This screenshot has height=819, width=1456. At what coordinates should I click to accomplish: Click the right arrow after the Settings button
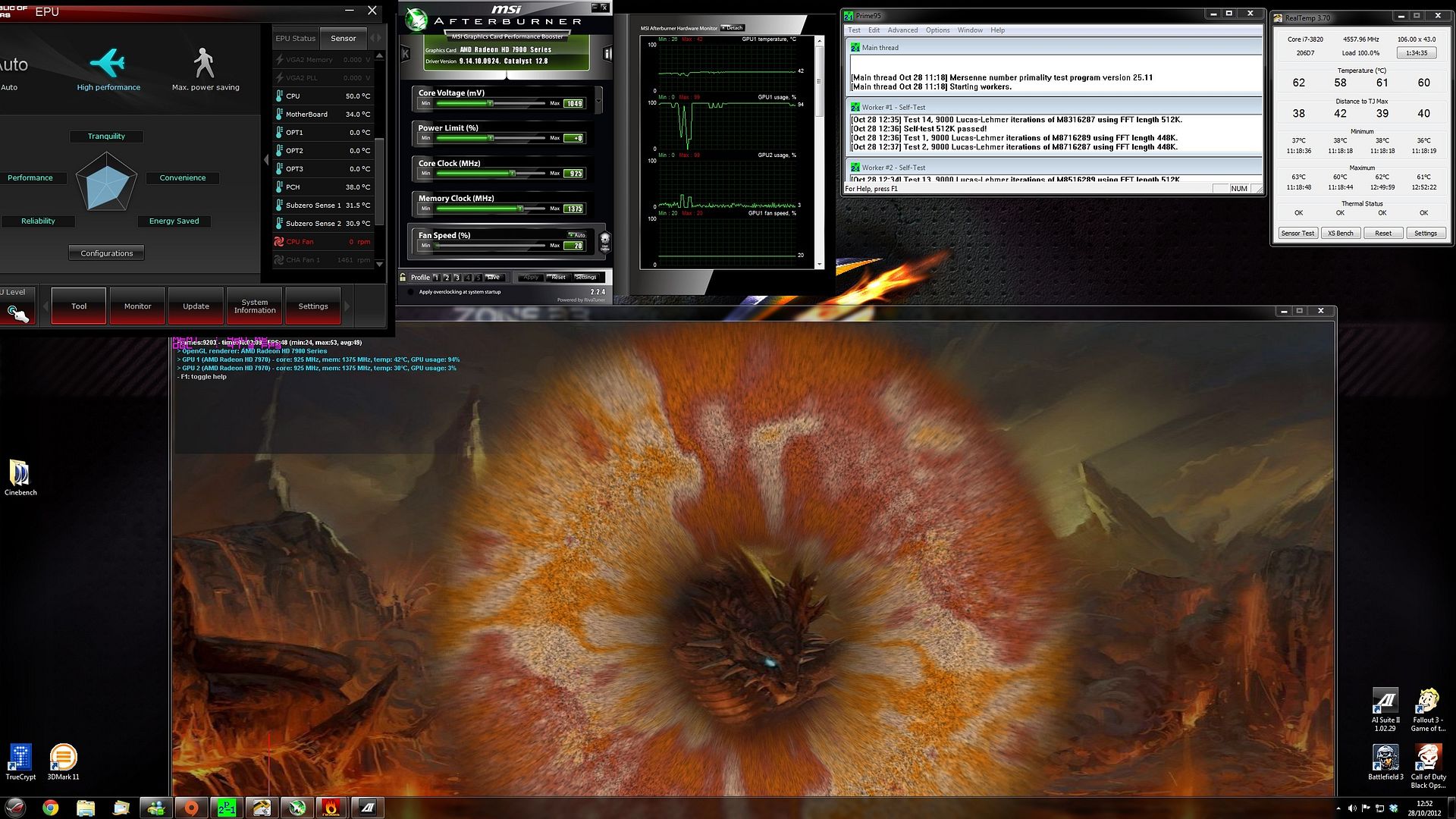[x=347, y=306]
